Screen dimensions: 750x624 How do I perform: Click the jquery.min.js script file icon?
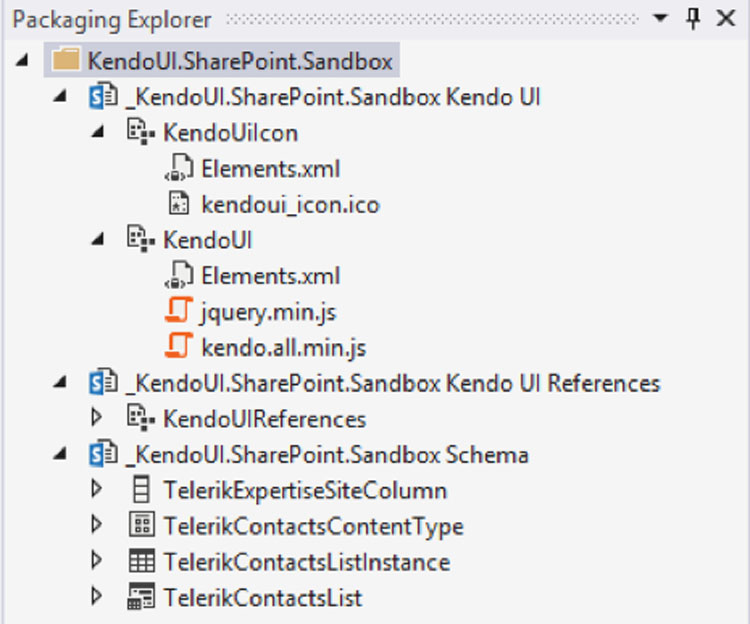176,312
